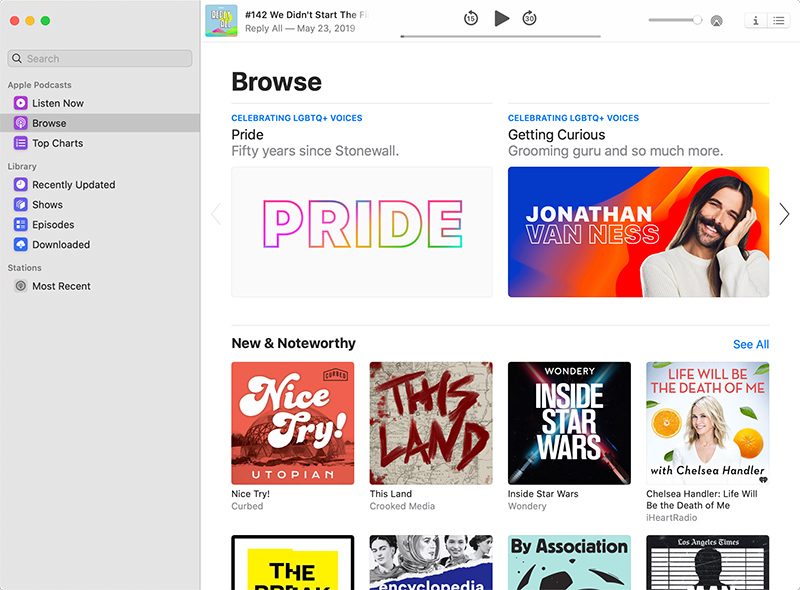
Task: Open the Nice Try! podcast artwork
Action: click(293, 423)
